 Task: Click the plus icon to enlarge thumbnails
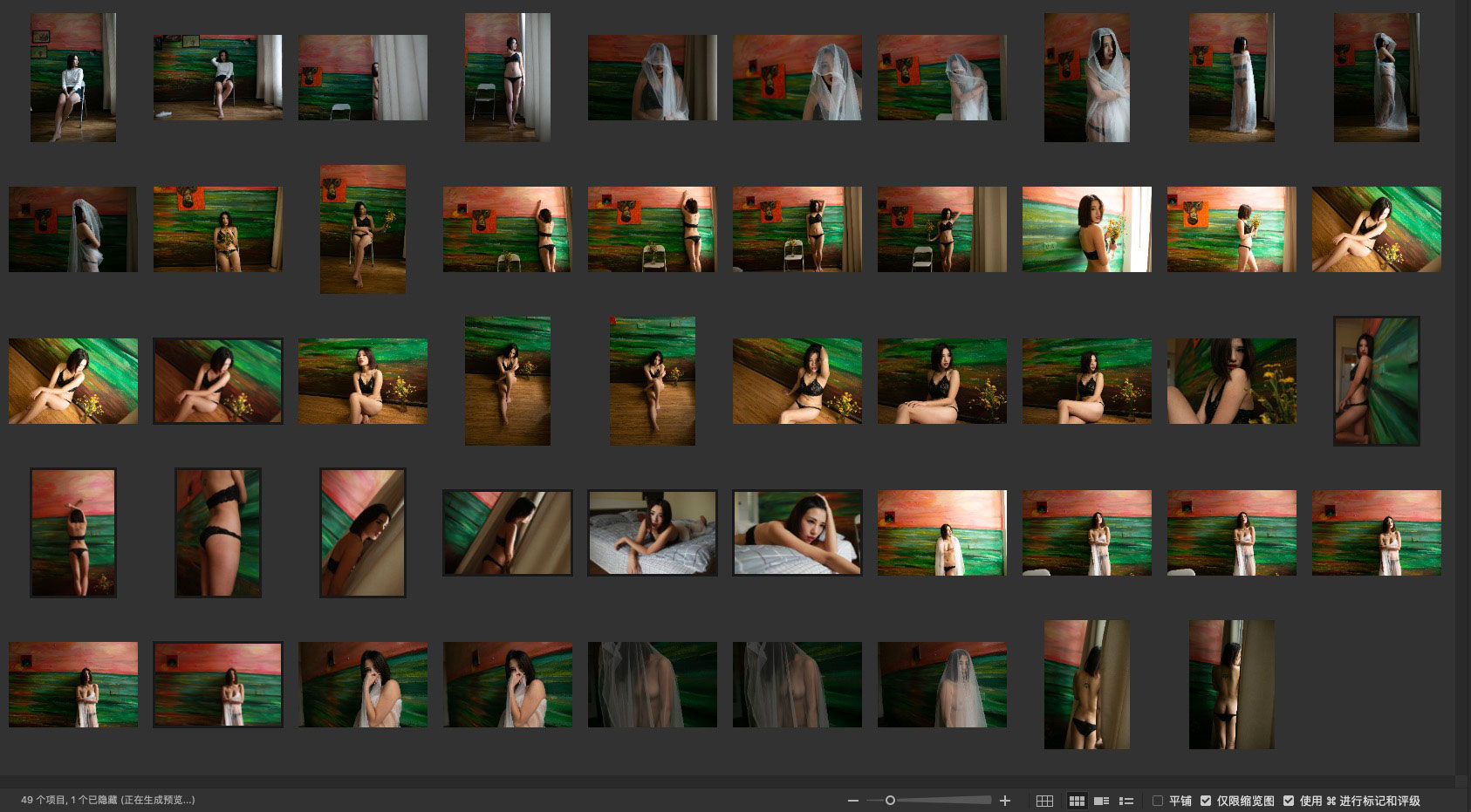(x=1005, y=801)
